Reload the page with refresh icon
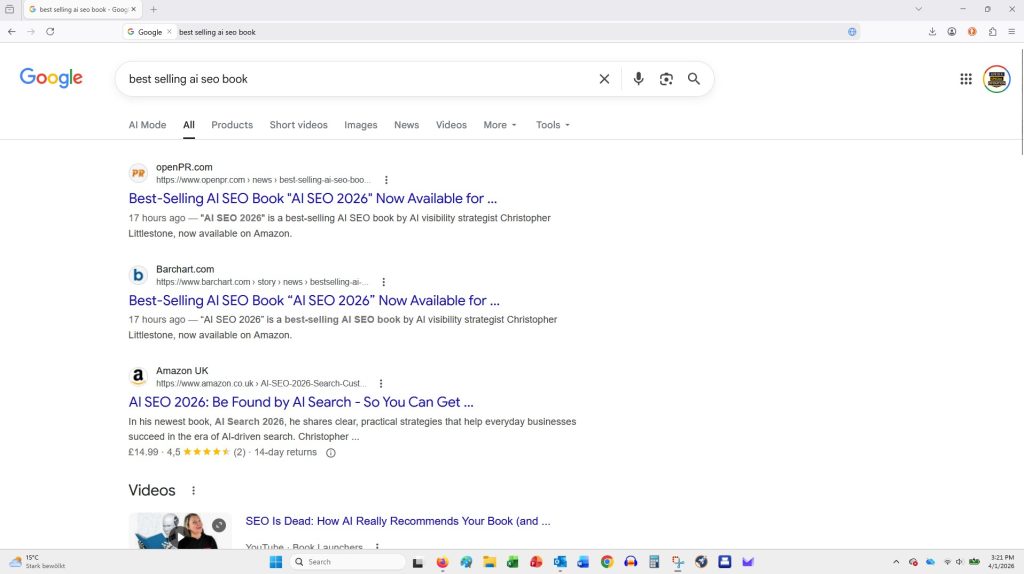1024x574 pixels. click(50, 31)
